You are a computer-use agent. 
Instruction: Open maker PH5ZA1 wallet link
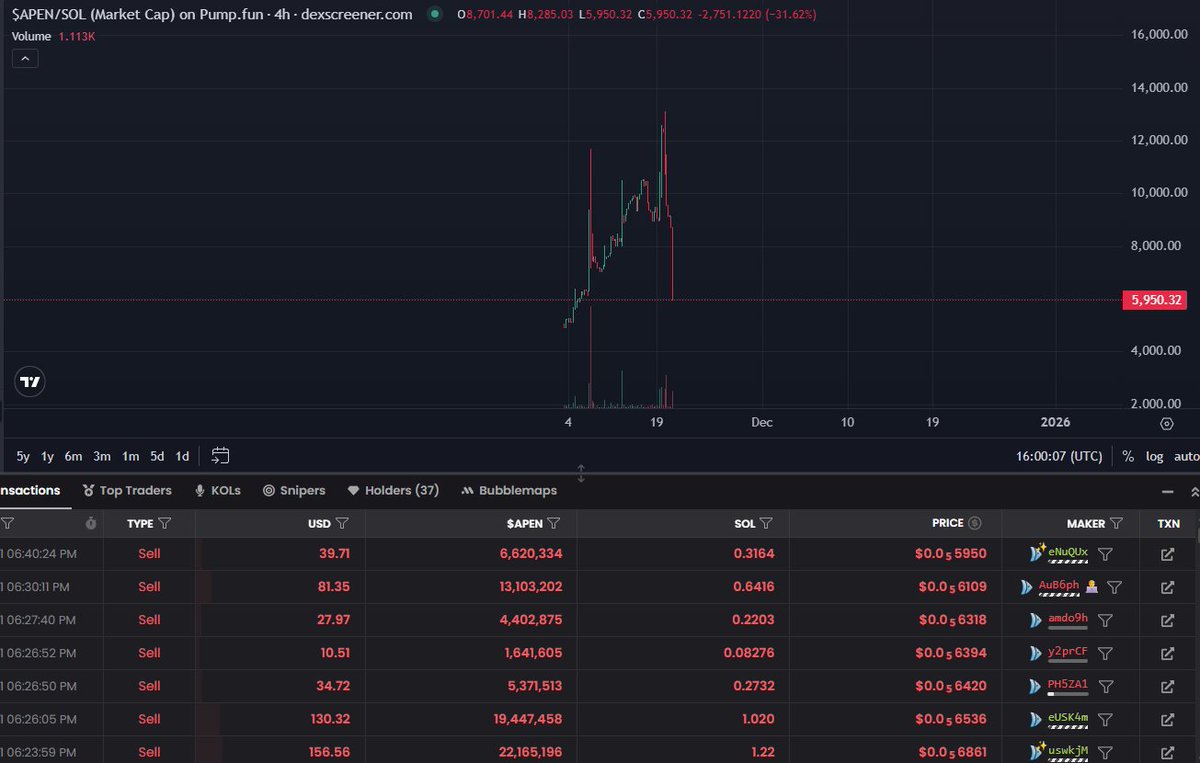(x=1067, y=684)
